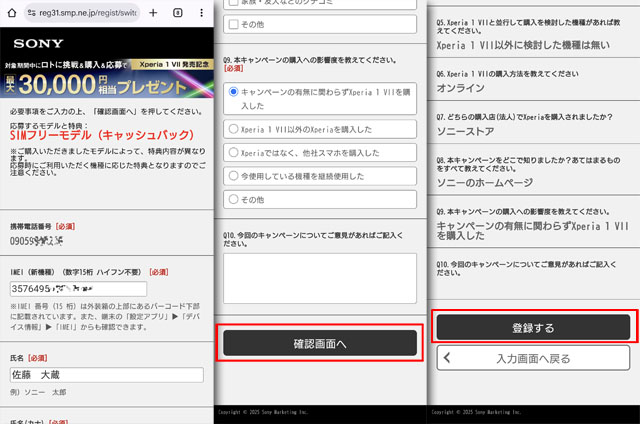640x424 pixels.
Task: Tap the site settings icon in address bar
Action: 31,13
